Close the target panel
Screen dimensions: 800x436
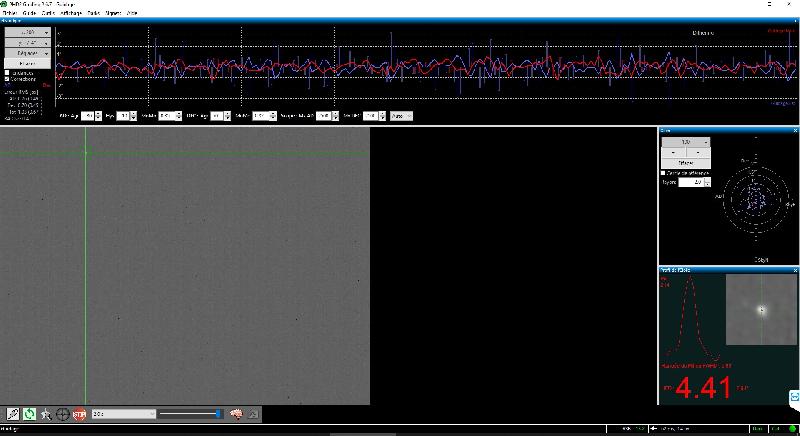coord(795,131)
